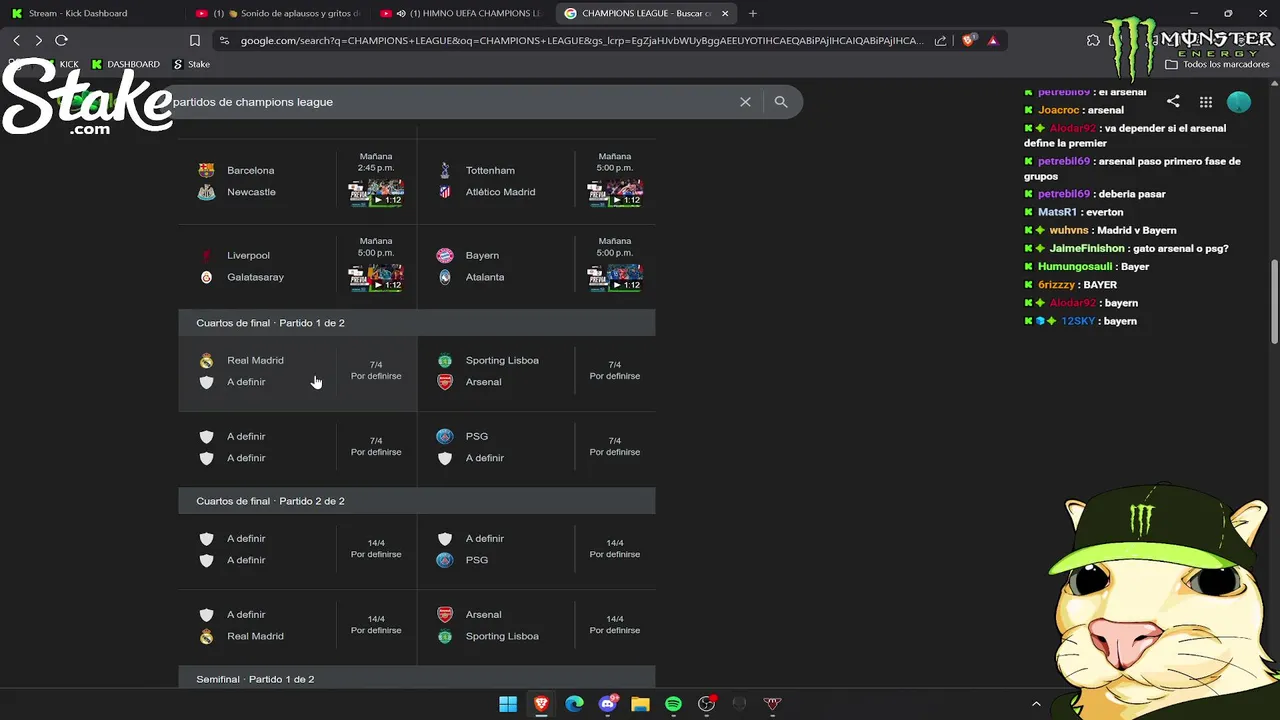Image resolution: width=1280 pixels, height=720 pixels.
Task: Open the red-winged app on the taskbar
Action: coord(772,704)
